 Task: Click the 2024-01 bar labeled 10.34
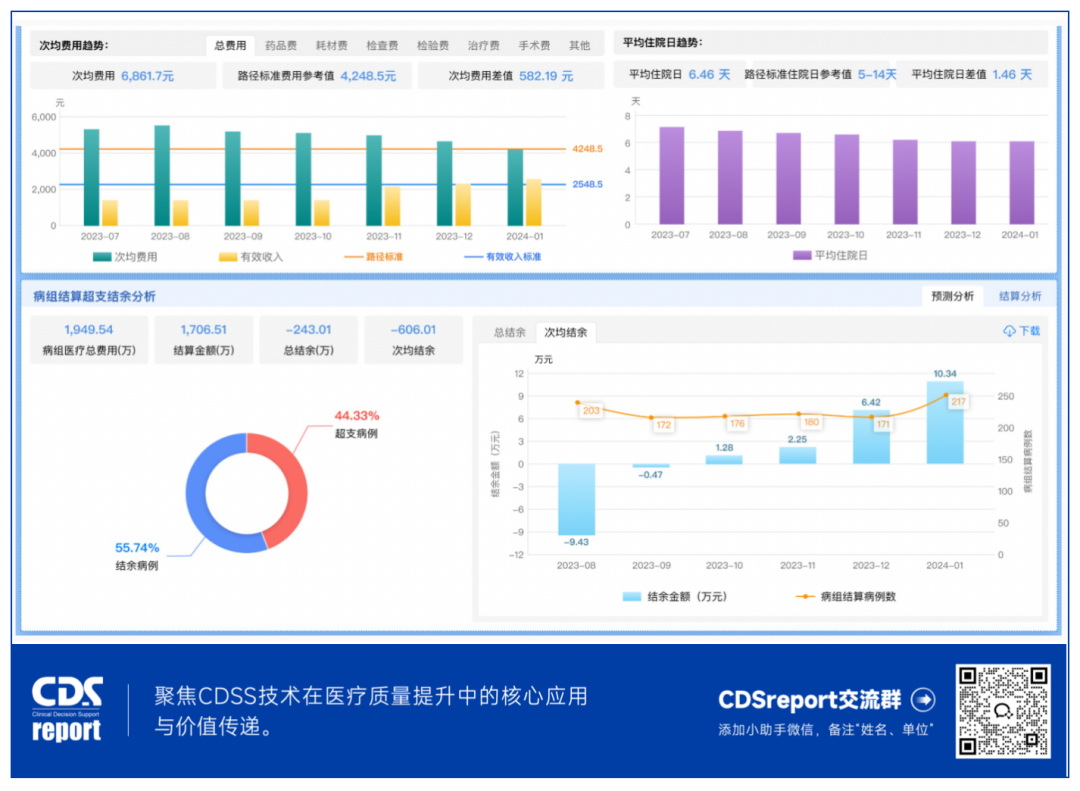point(945,423)
